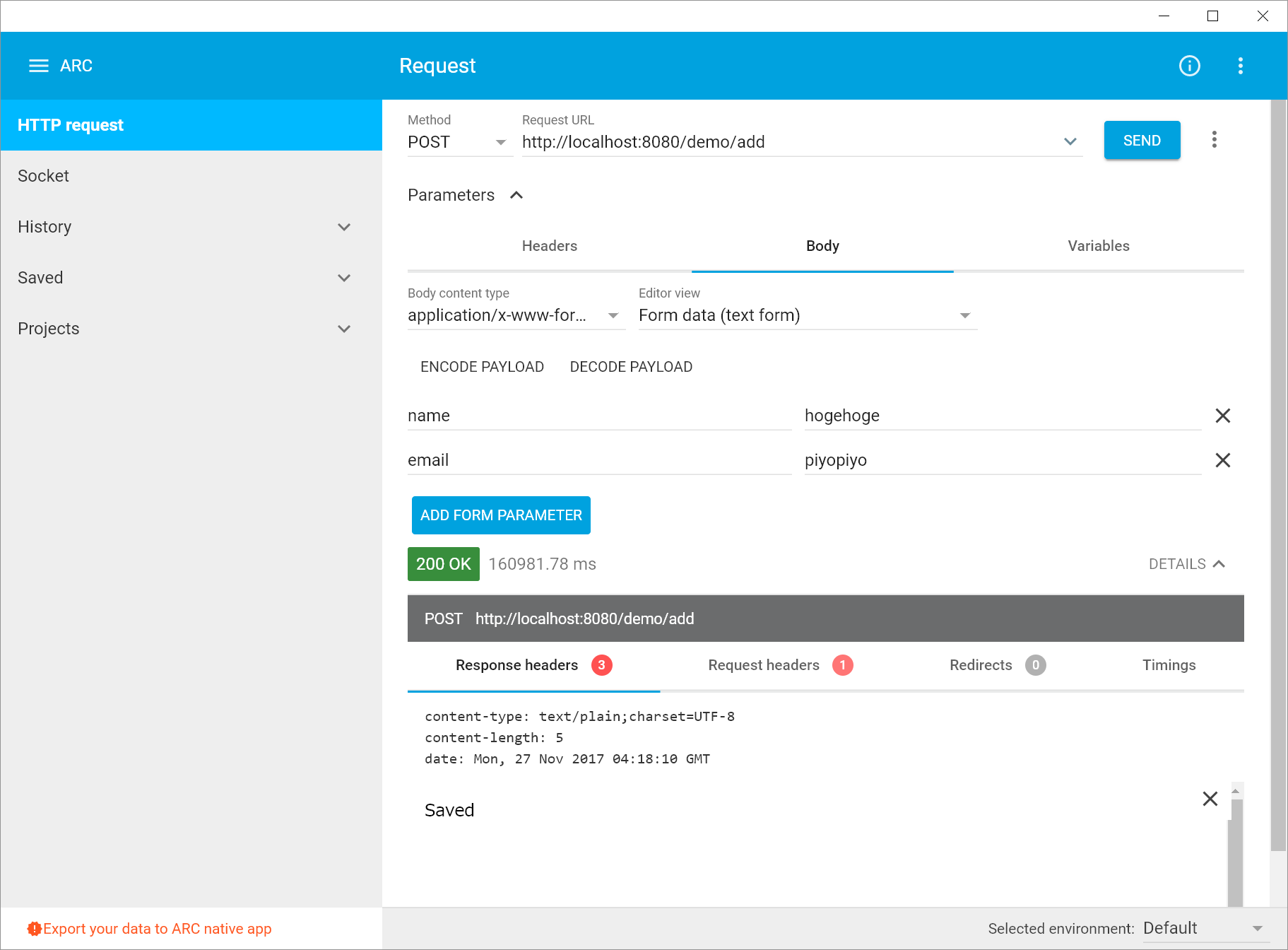Click the hogehoge value field

coord(1002,416)
